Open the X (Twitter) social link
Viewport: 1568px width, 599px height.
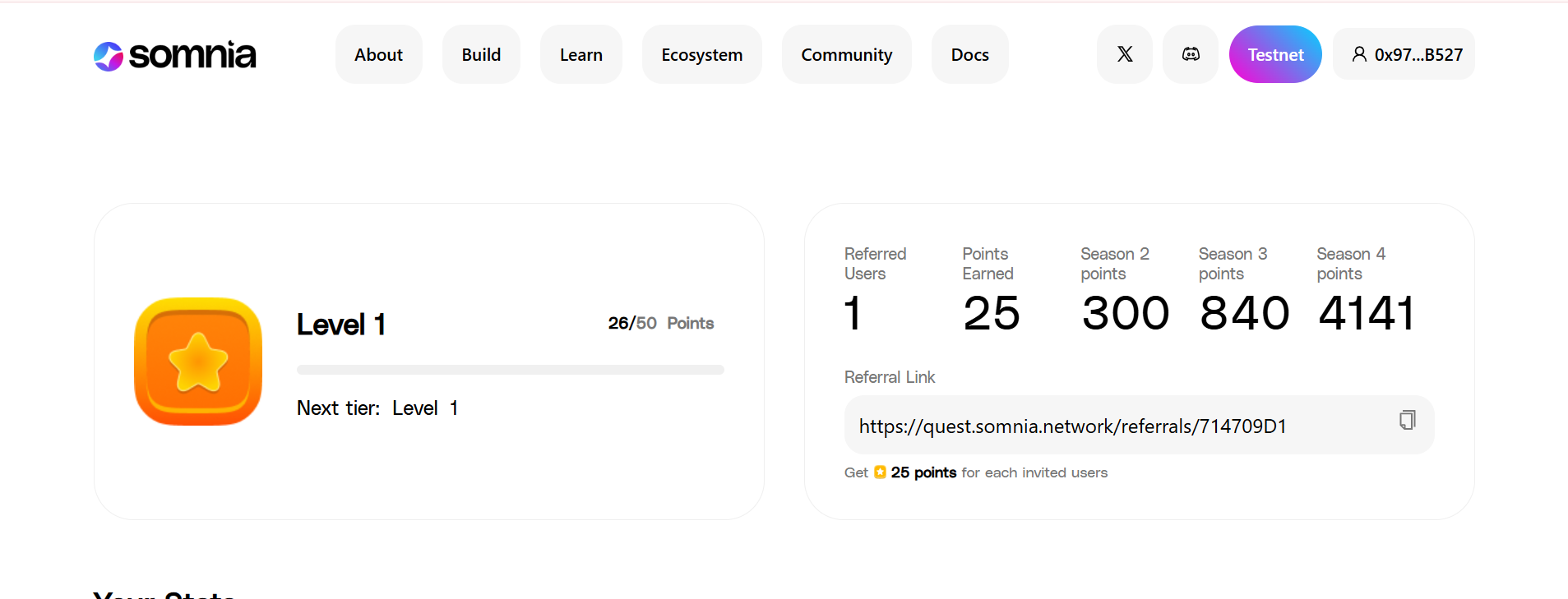coord(1125,54)
